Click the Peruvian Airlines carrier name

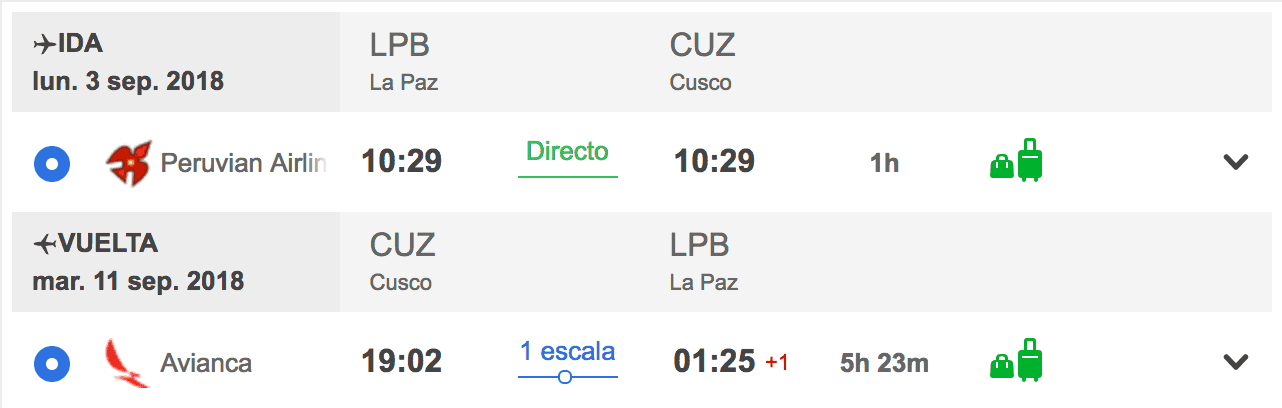coord(244,163)
